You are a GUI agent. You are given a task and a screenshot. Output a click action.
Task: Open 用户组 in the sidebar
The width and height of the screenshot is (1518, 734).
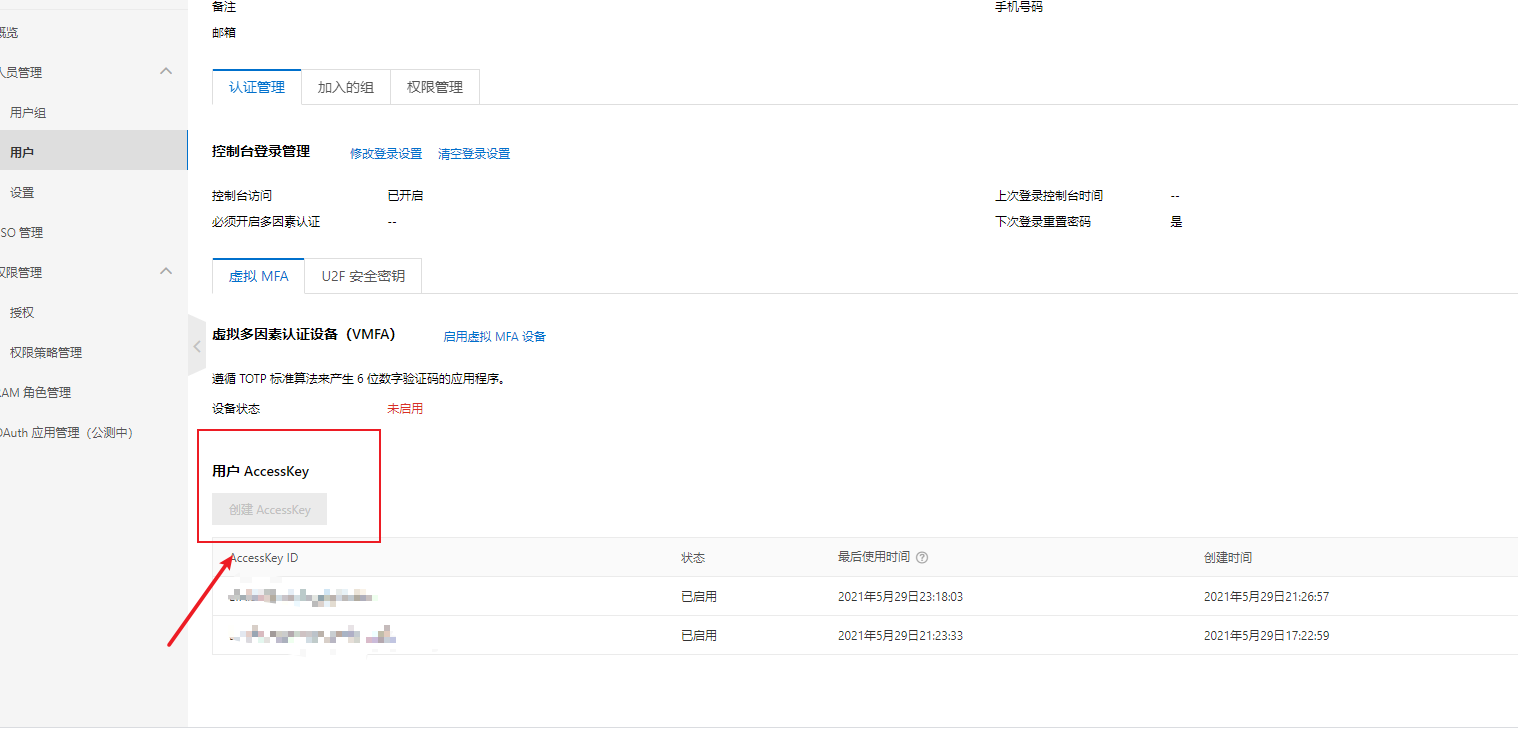click(28, 113)
